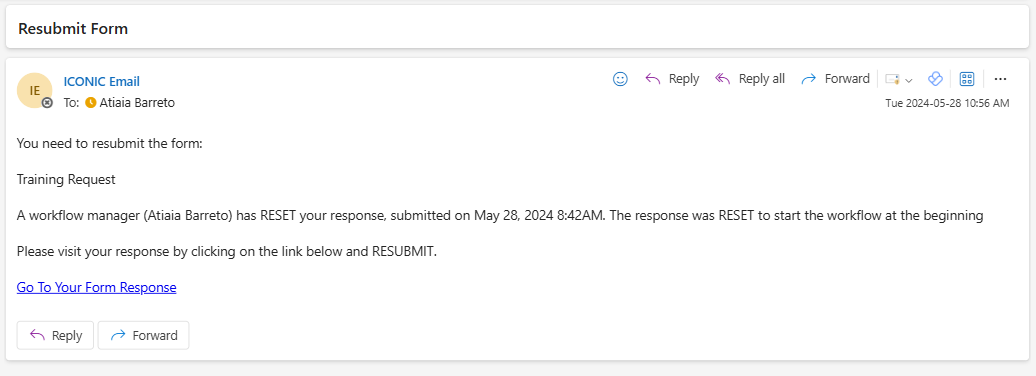Image resolution: width=1036 pixels, height=376 pixels.
Task: Open the ICONIC Email sender contact card
Action: coord(101,81)
